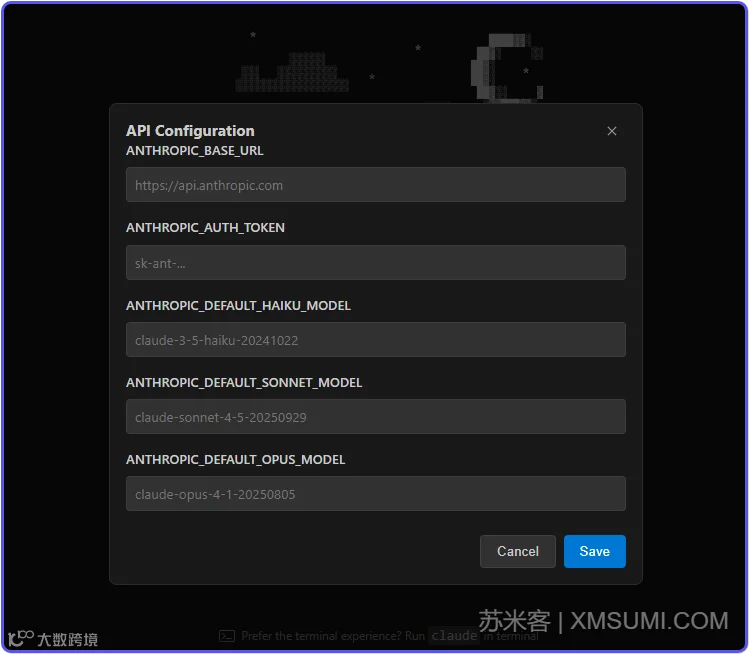Screen dimensions: 749x654
Task: Click into the ANTHROPIC_DEFAULT_OPUS_MODEL field
Action: click(x=375, y=493)
